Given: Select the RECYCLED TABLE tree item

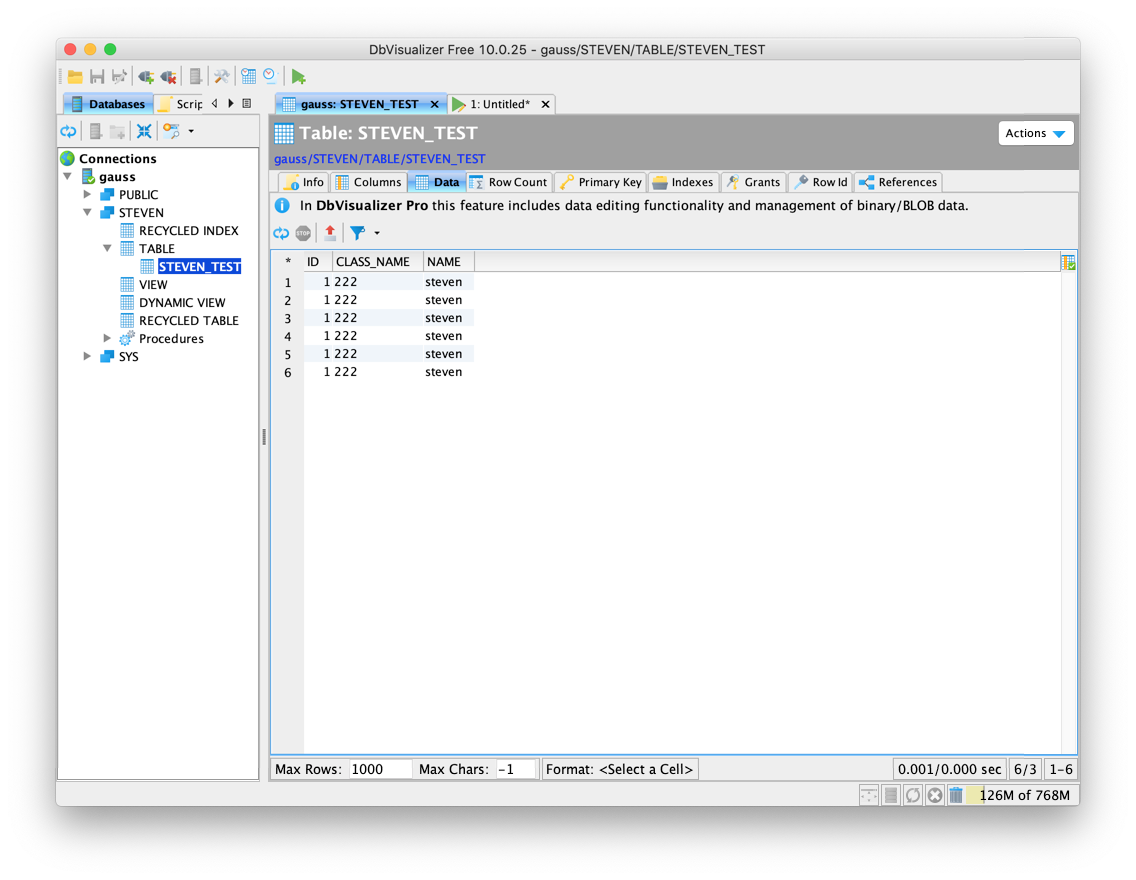Looking at the screenshot, I should click(188, 321).
